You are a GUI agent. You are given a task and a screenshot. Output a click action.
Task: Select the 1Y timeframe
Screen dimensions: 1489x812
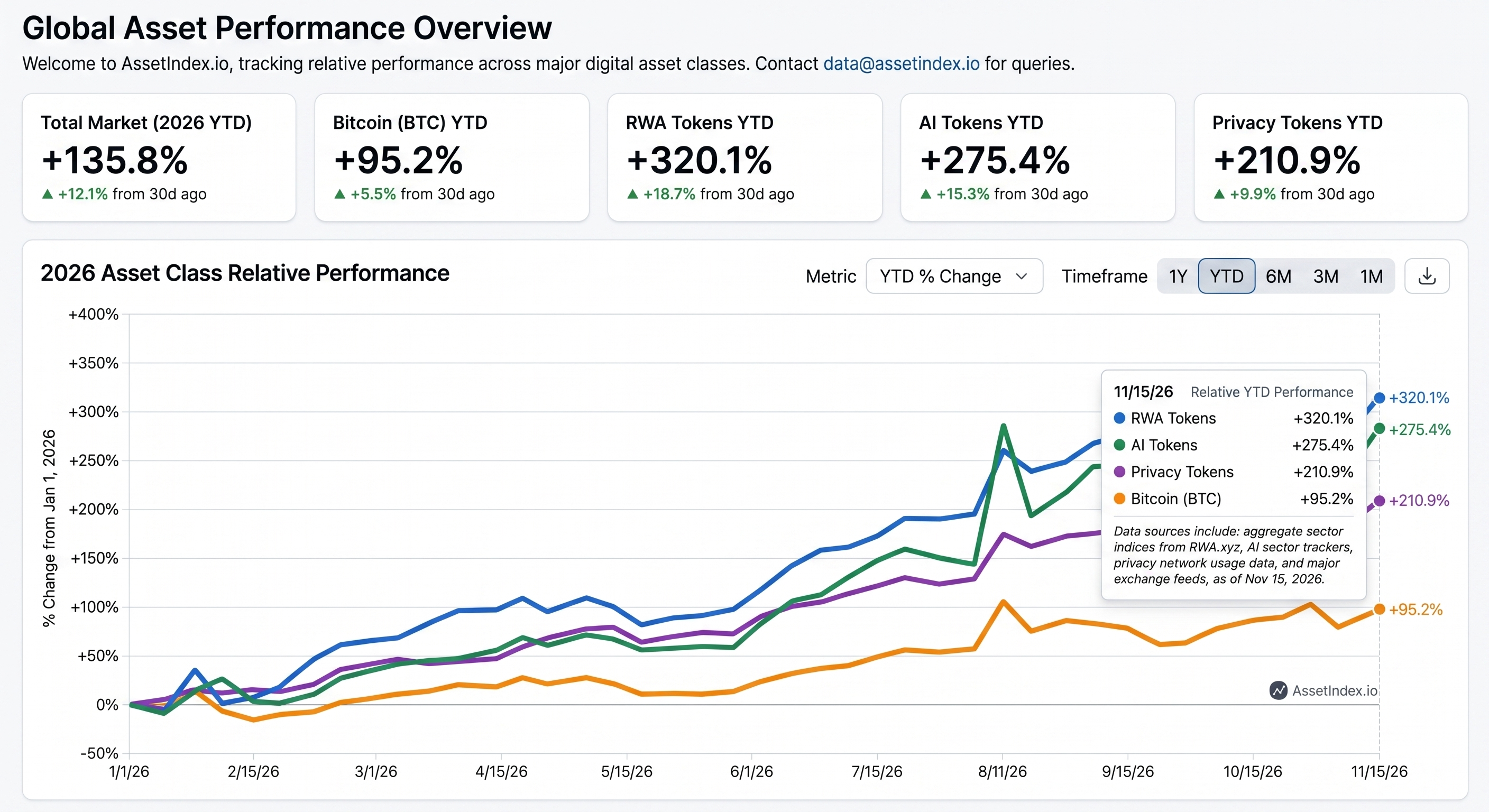pyautogui.click(x=1178, y=276)
